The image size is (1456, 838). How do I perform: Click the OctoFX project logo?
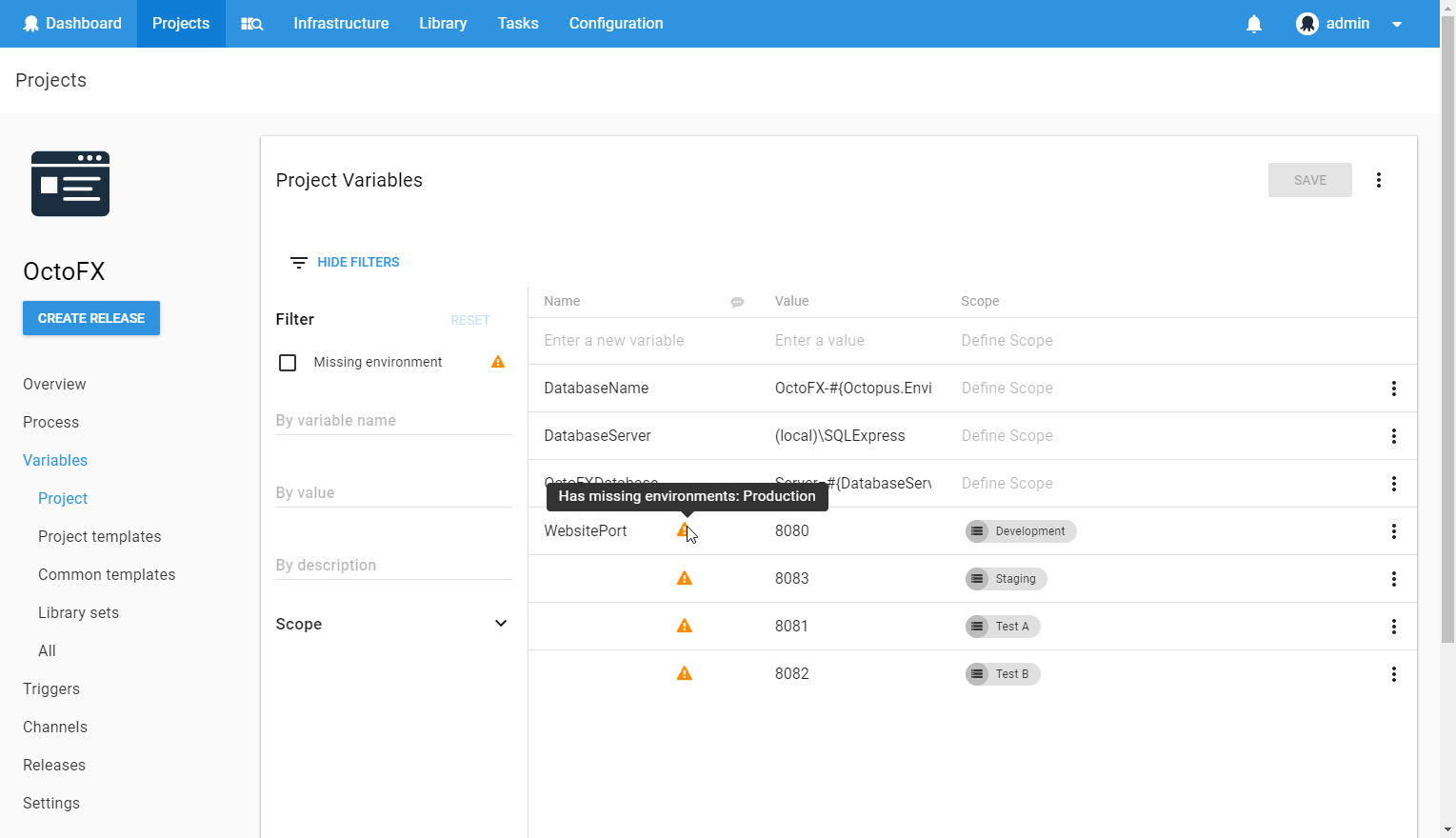point(70,184)
